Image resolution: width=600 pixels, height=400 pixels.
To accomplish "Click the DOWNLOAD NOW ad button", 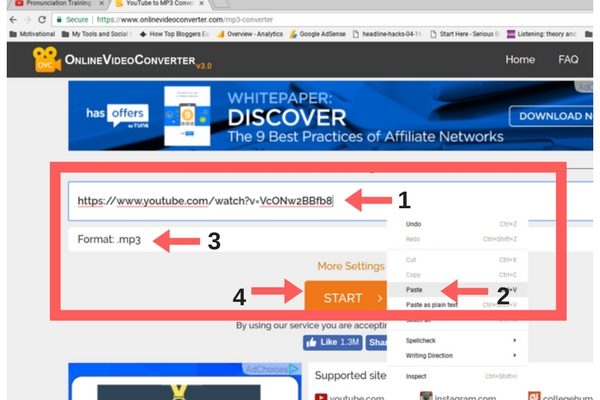I will pos(551,116).
